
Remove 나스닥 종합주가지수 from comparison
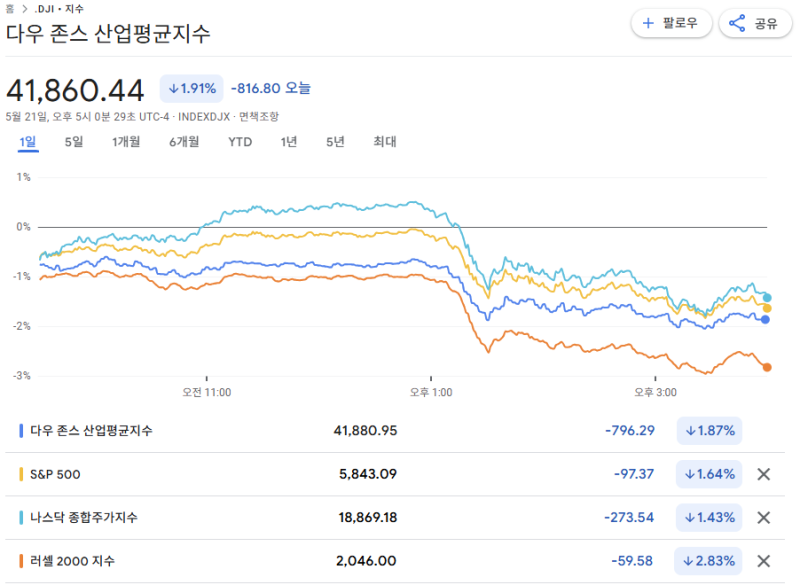(764, 518)
